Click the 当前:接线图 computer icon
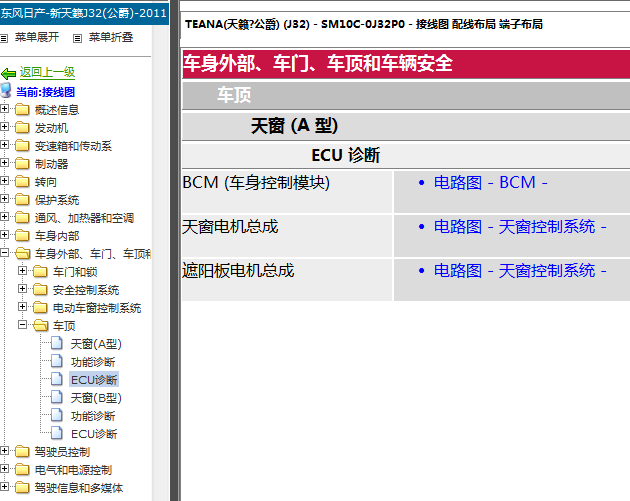Image resolution: width=630 pixels, height=501 pixels. (6, 91)
